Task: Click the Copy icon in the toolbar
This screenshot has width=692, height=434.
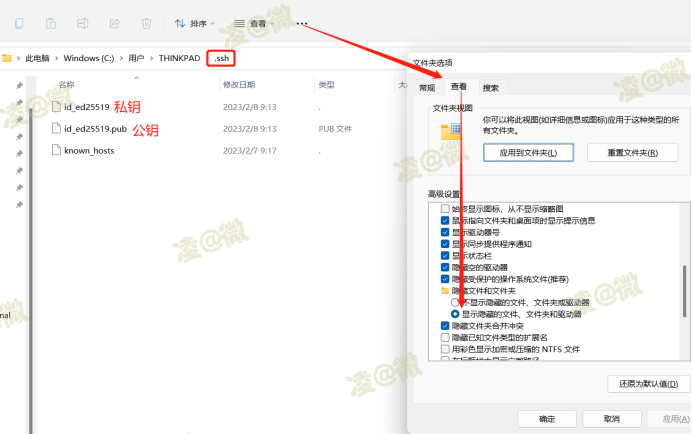Action: point(19,23)
